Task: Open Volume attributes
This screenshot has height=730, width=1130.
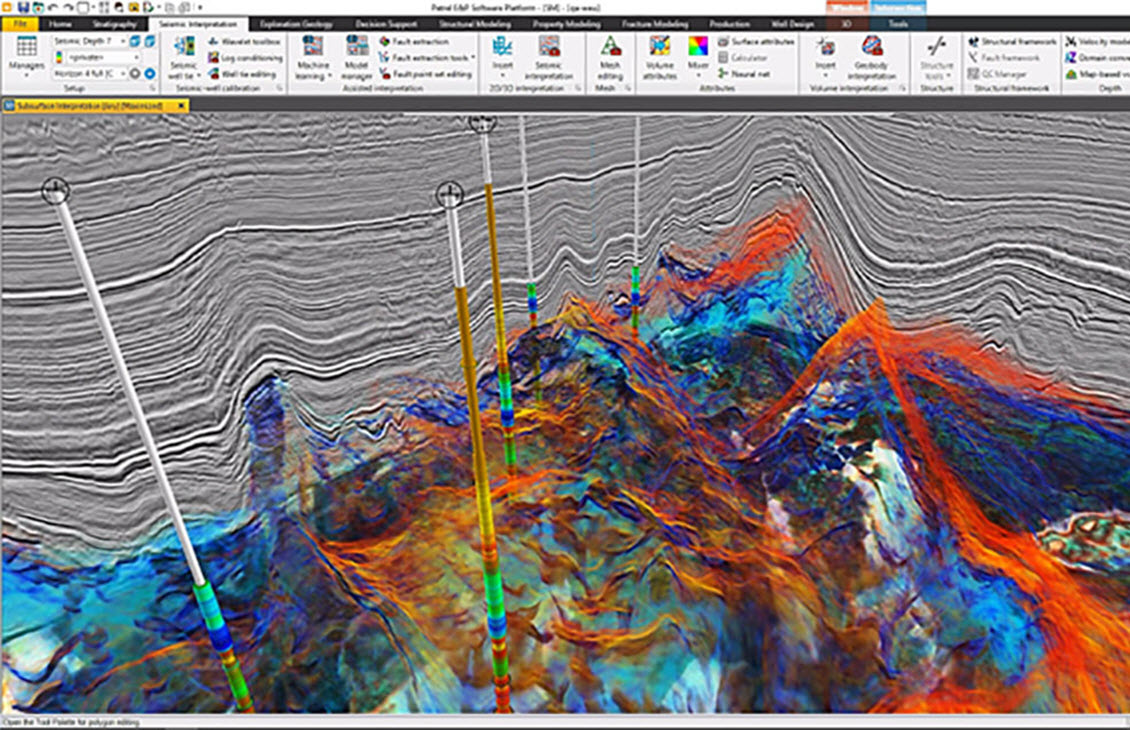Action: [659, 58]
